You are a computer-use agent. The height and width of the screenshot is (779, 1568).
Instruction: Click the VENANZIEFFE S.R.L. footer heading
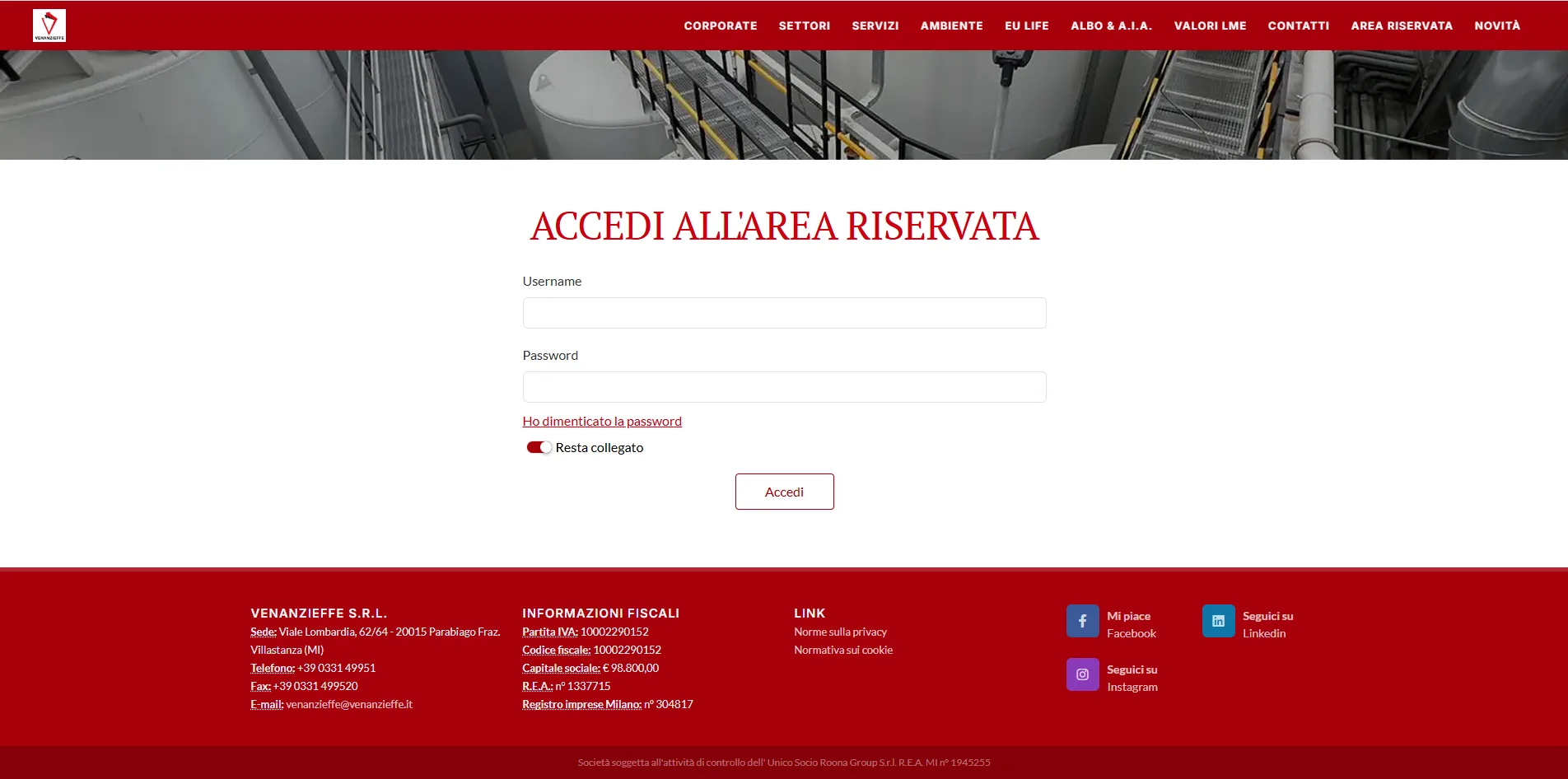point(319,613)
